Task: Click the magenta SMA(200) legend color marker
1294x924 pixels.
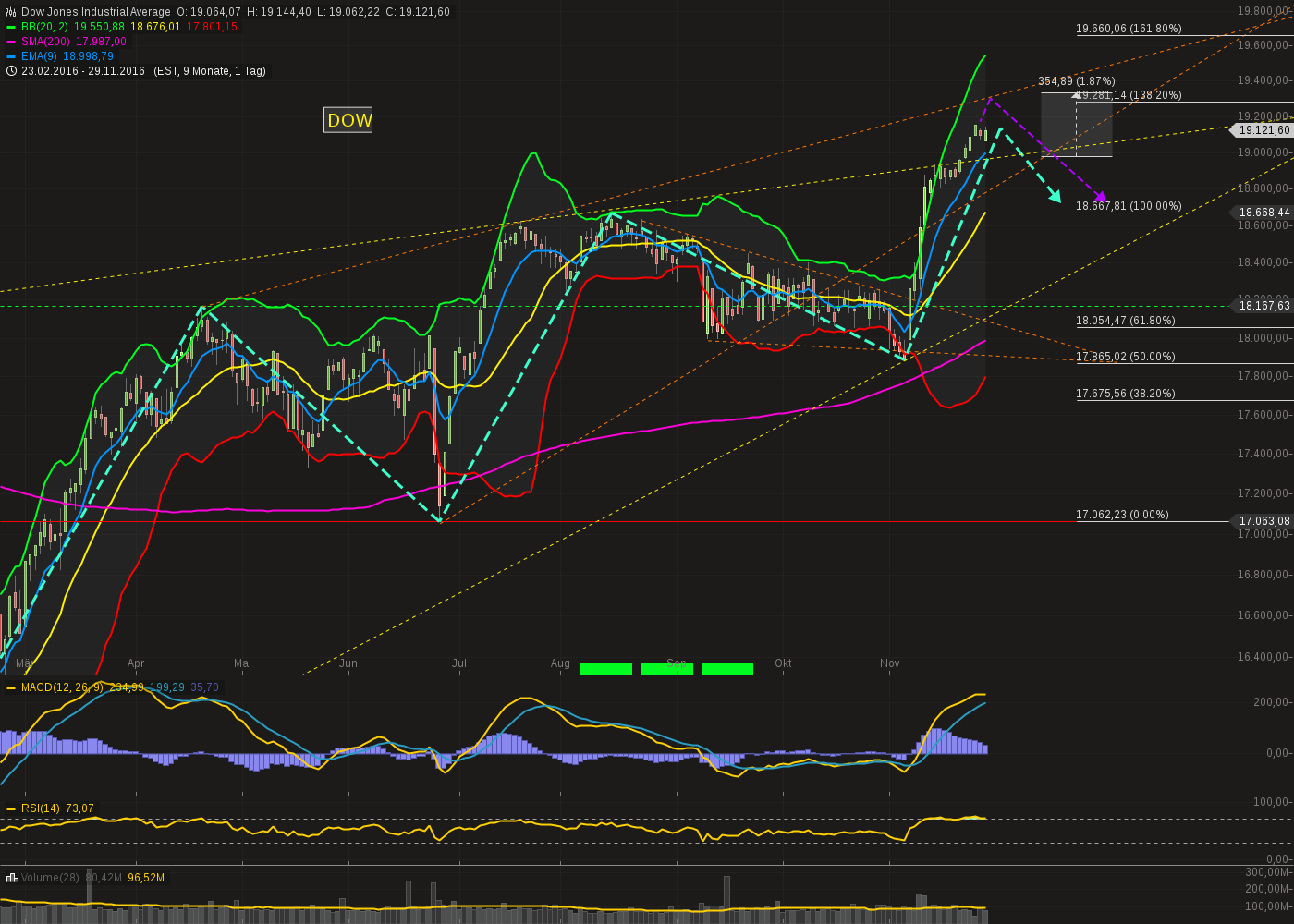Action: point(11,42)
